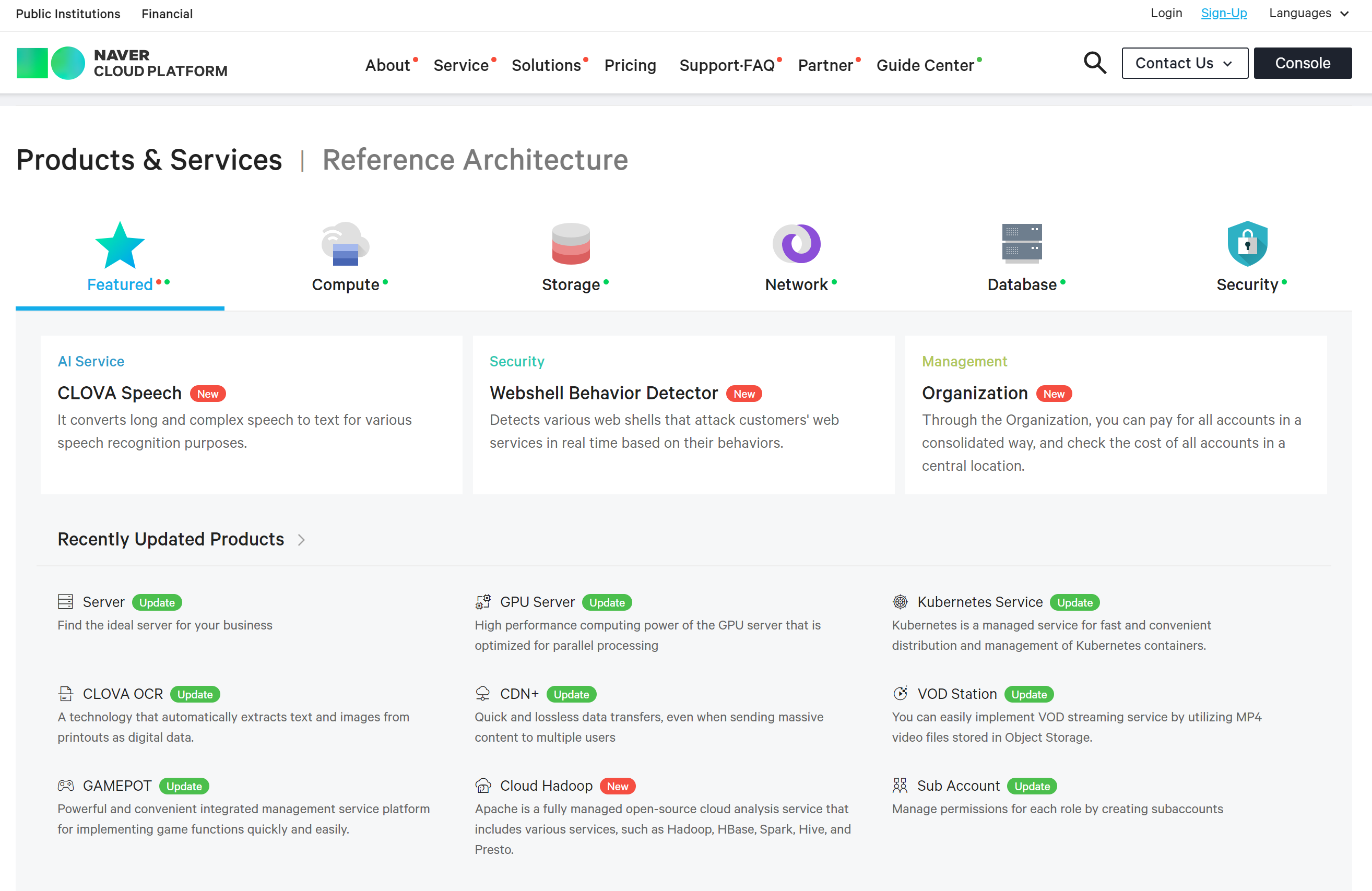
Task: Open the Solutions menu
Action: click(x=547, y=65)
